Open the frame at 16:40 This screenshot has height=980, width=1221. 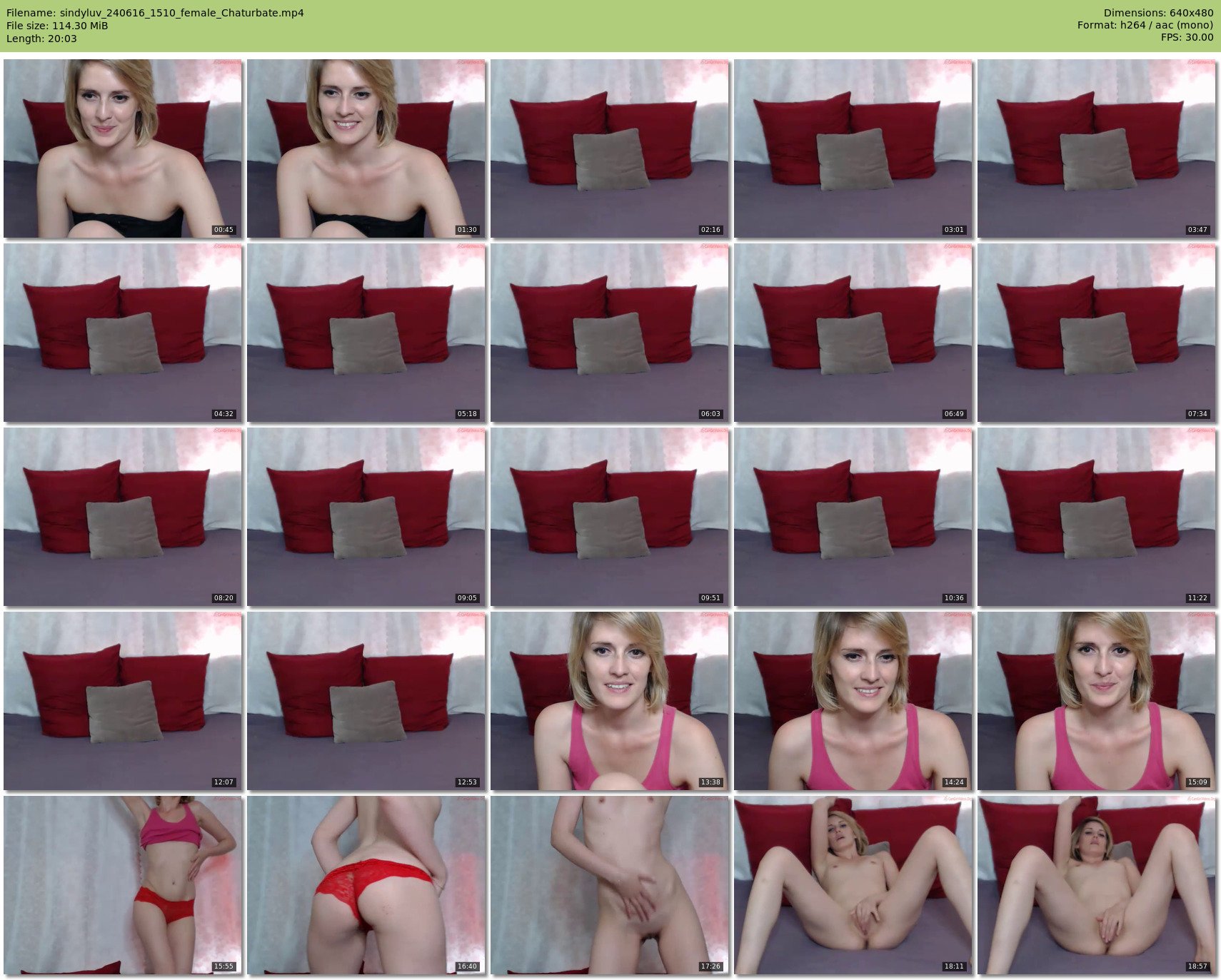pos(366,885)
